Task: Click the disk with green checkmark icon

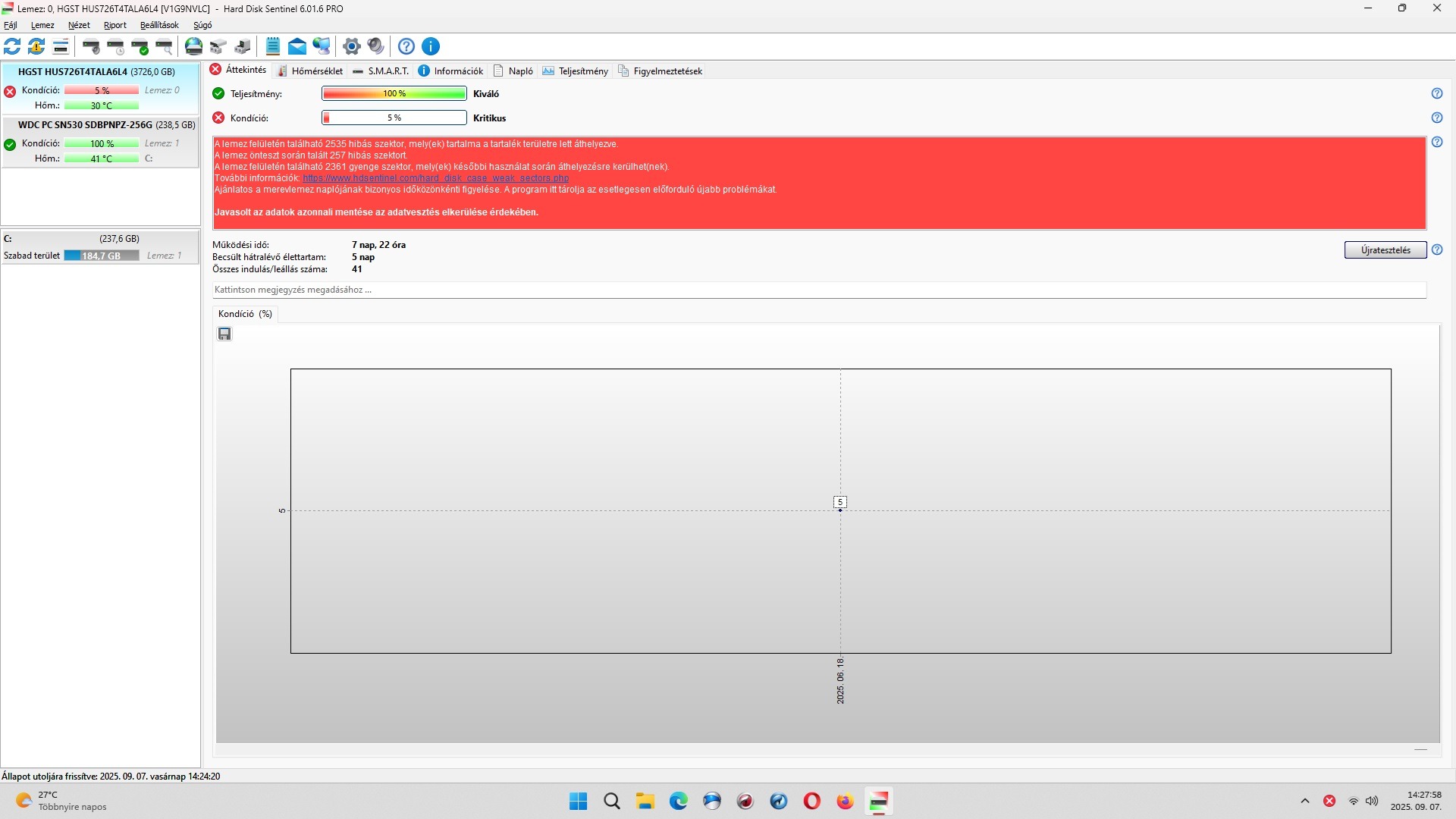Action: click(140, 46)
